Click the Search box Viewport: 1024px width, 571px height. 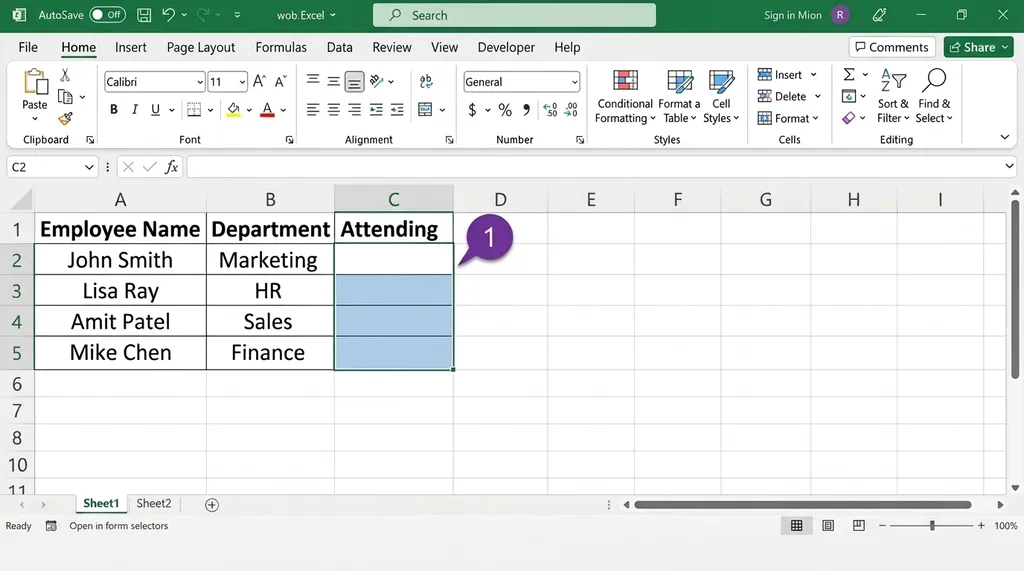[x=514, y=15]
